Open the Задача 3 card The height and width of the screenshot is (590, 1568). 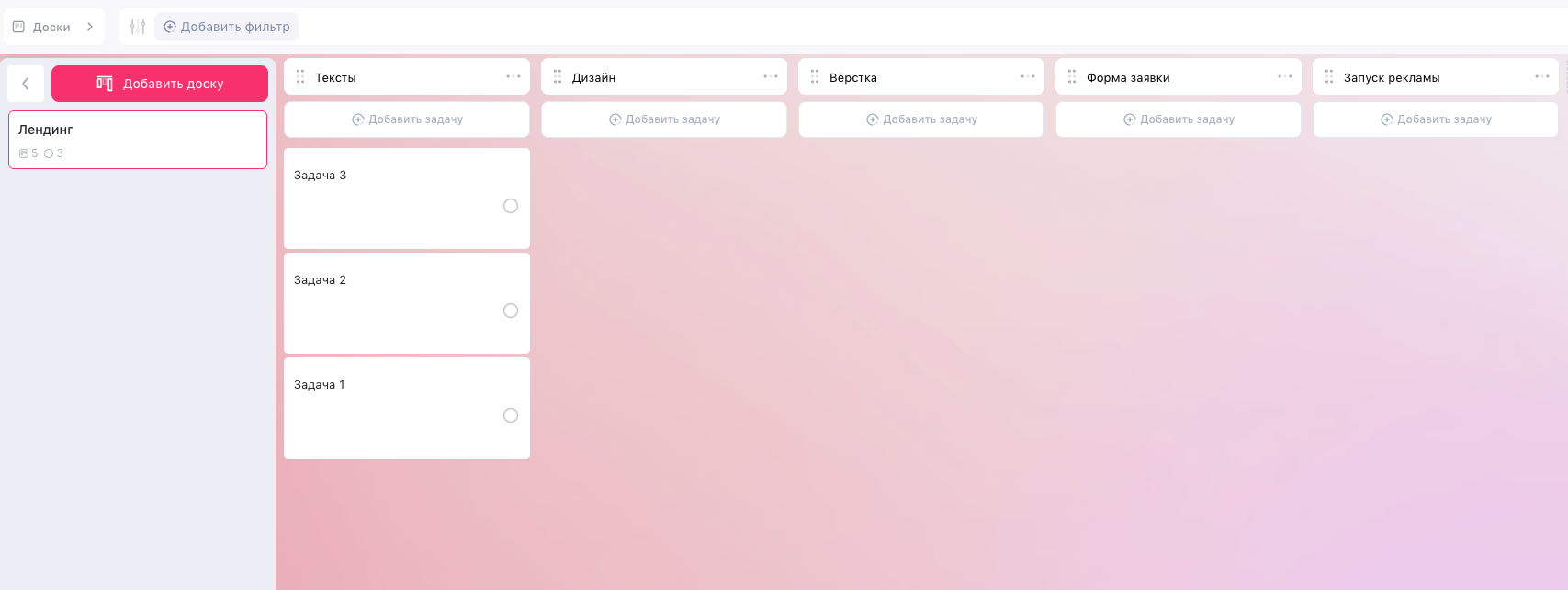click(x=407, y=199)
